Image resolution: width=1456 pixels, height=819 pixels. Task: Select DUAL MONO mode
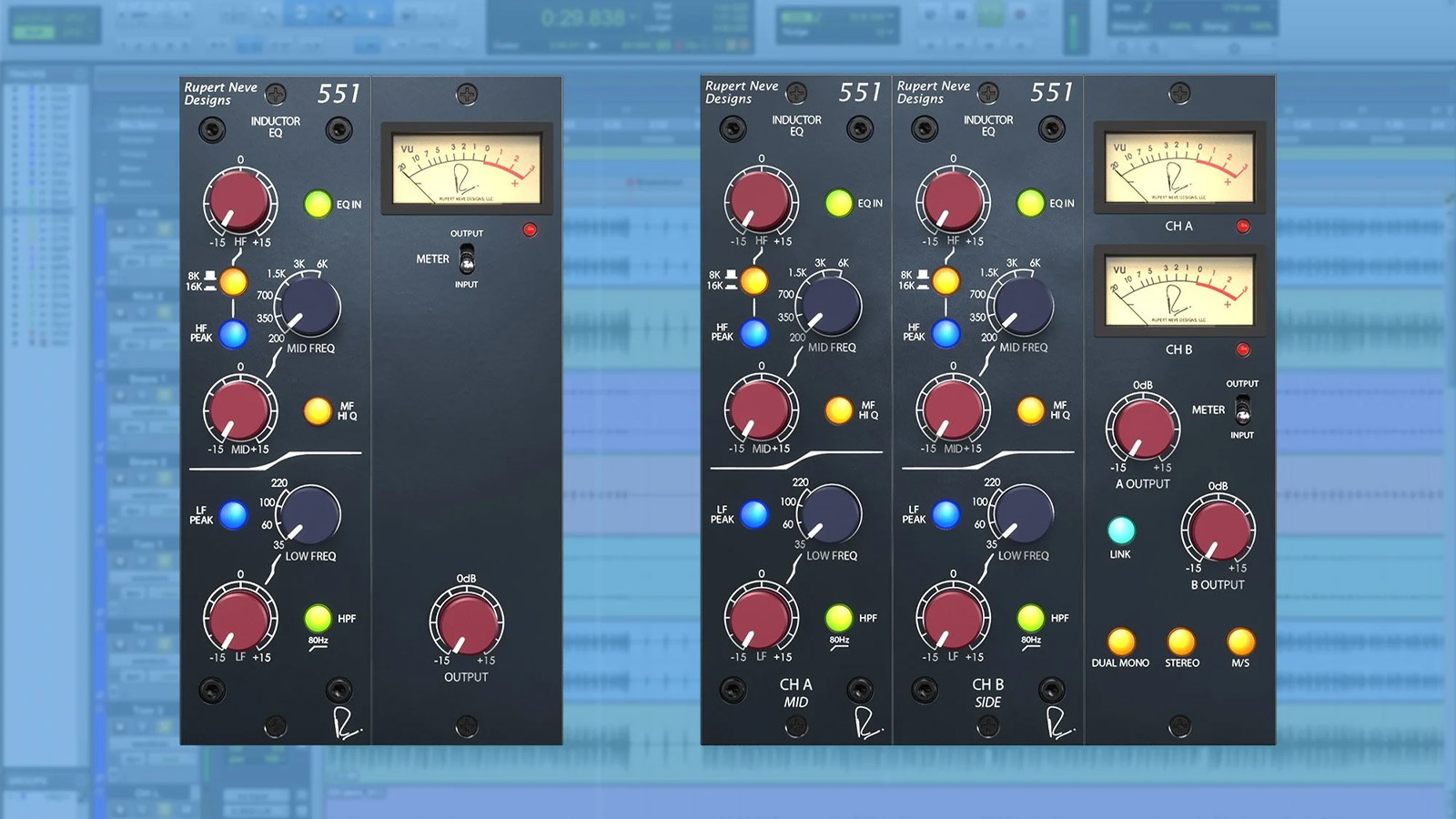point(1121,642)
